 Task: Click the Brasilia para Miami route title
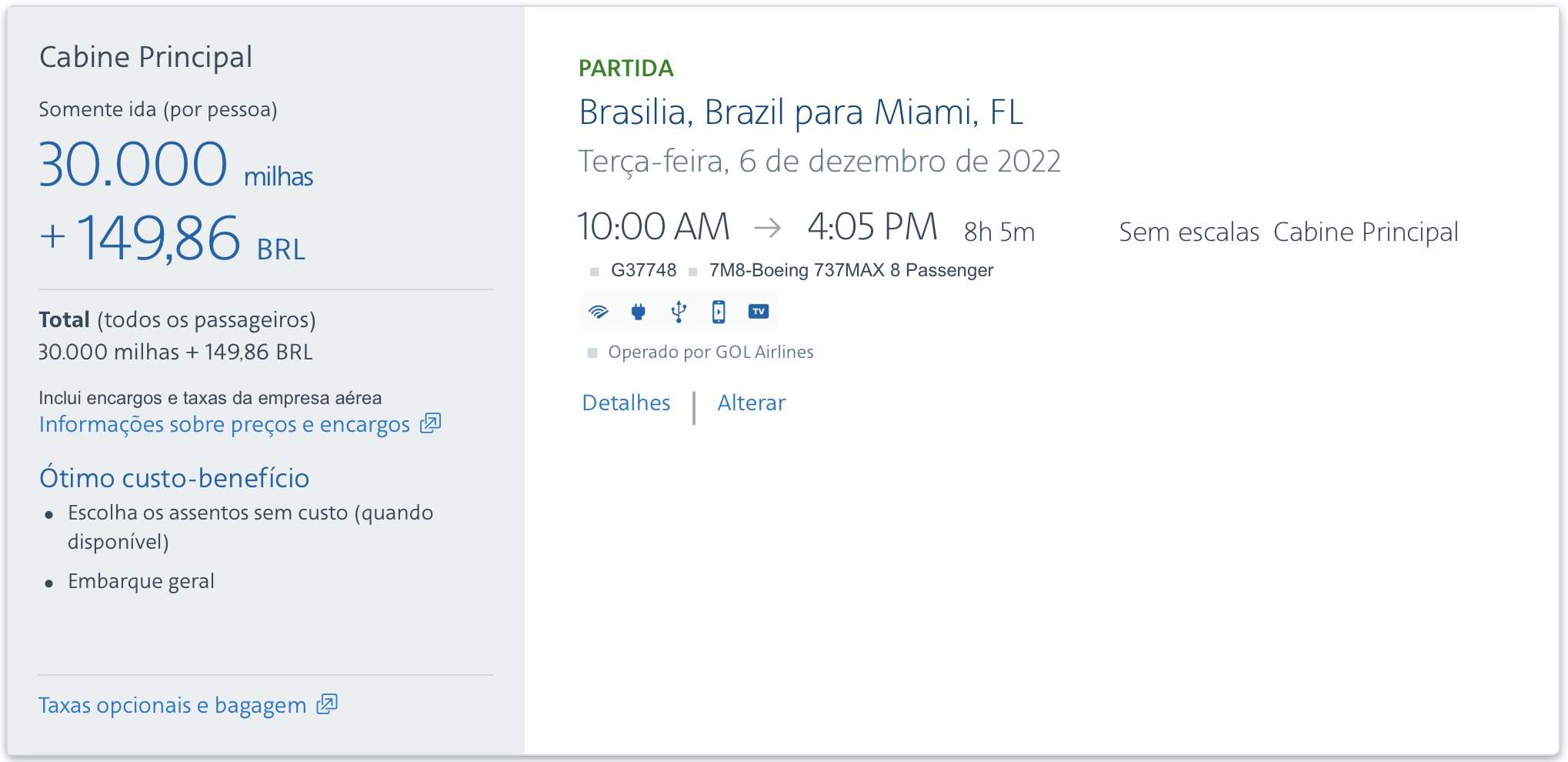(x=800, y=112)
